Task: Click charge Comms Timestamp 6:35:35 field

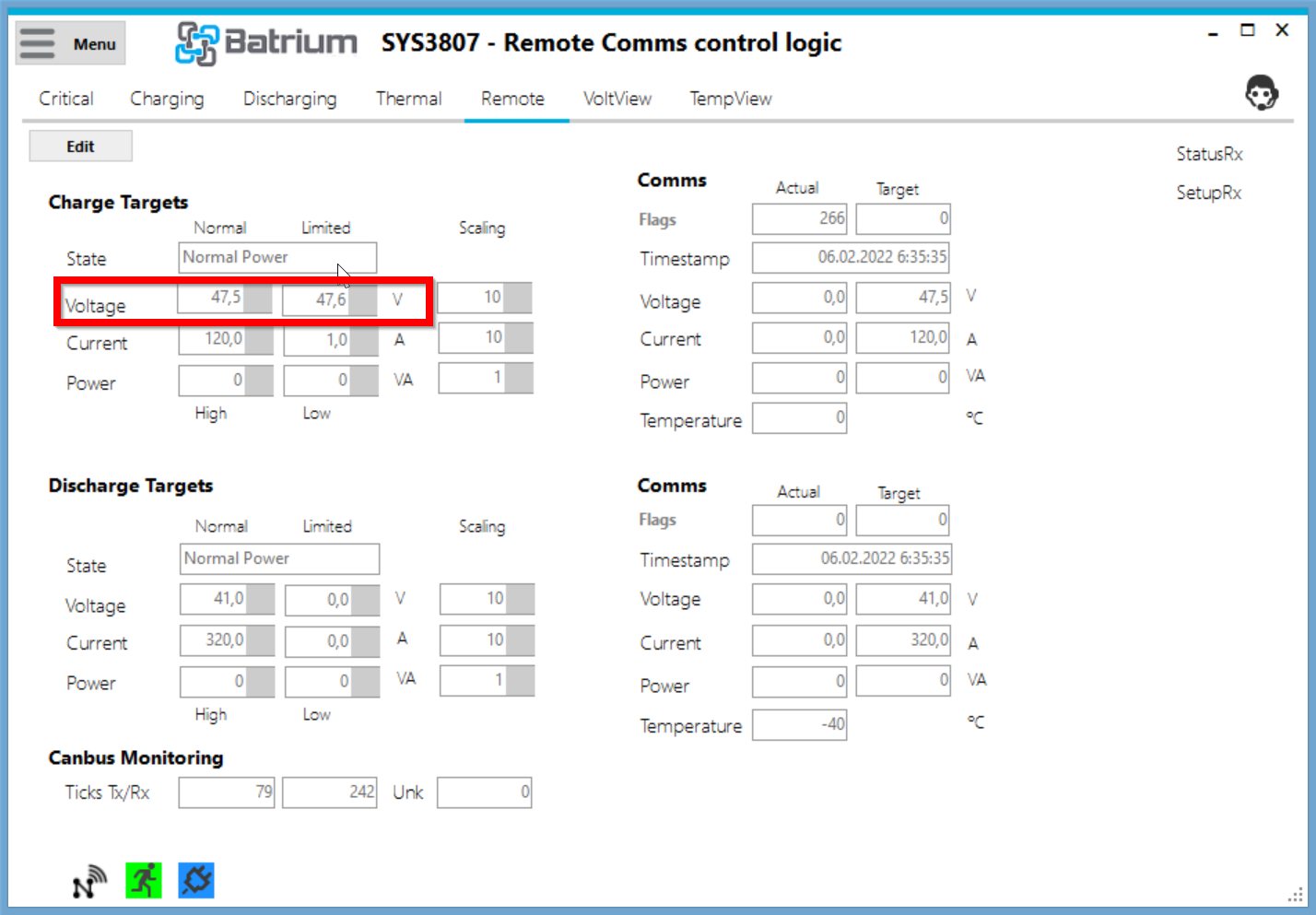Action: (852, 258)
